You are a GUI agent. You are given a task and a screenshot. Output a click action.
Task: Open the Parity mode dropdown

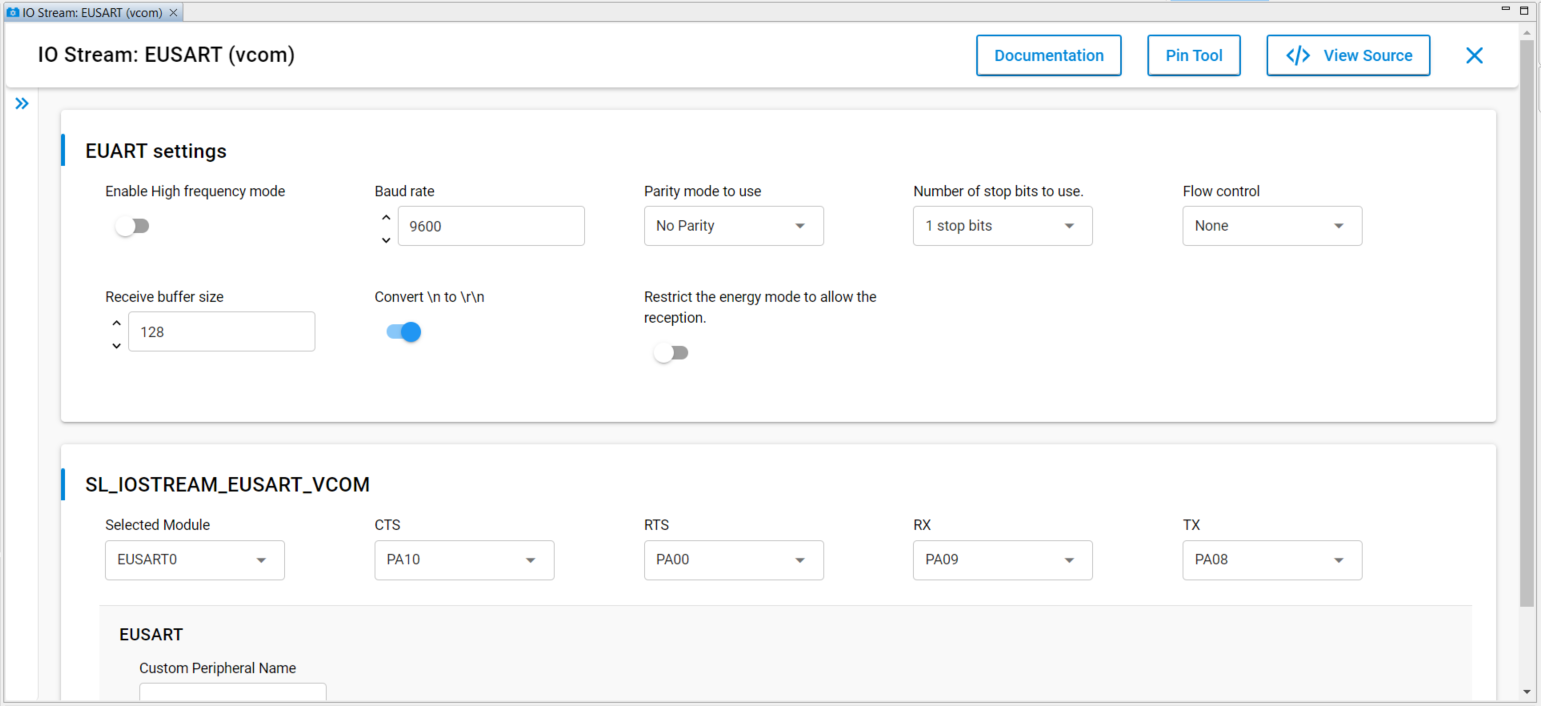(x=733, y=226)
